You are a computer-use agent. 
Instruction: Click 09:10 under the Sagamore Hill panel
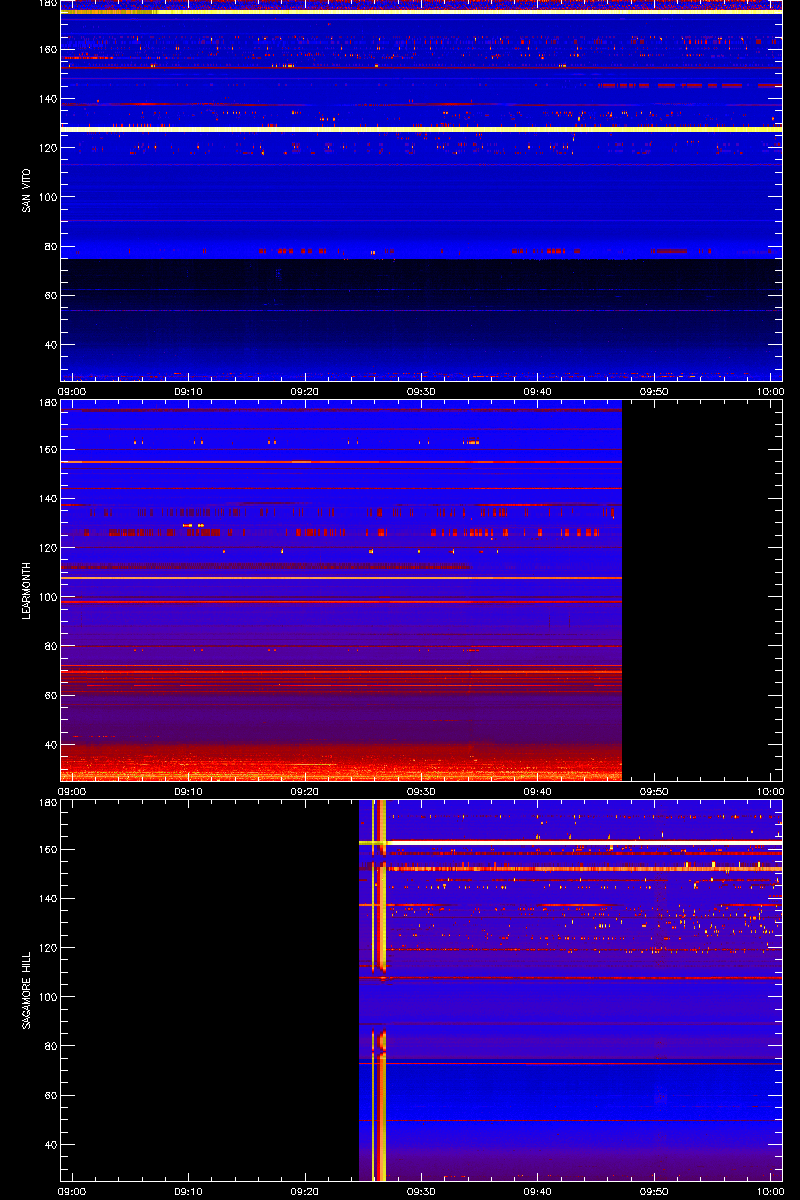tap(189, 1191)
